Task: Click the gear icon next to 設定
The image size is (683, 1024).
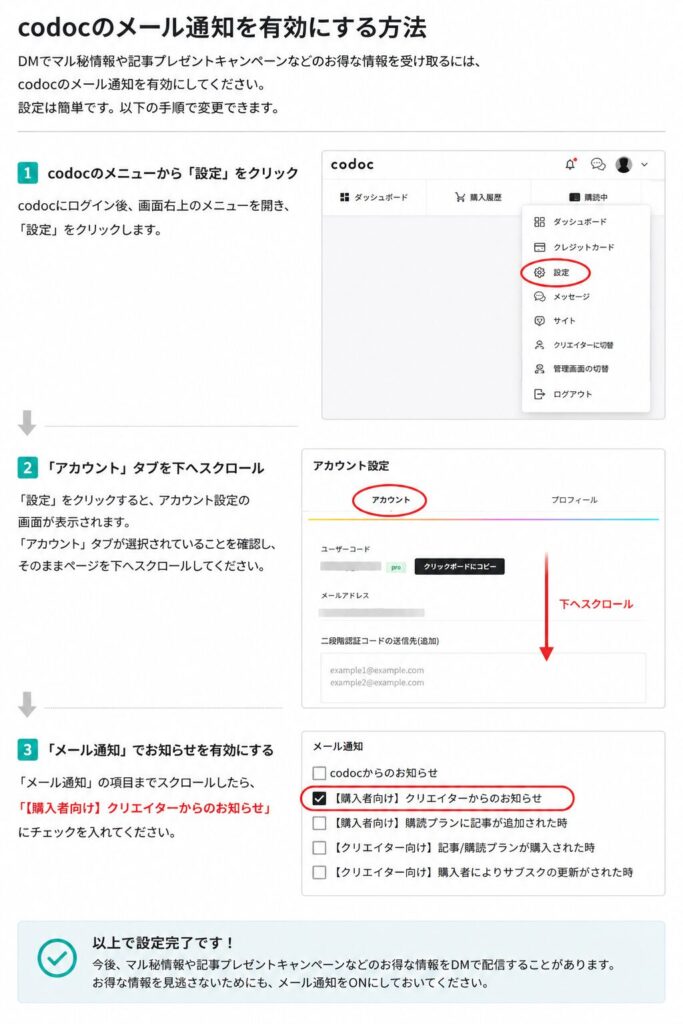Action: pyautogui.click(x=539, y=272)
